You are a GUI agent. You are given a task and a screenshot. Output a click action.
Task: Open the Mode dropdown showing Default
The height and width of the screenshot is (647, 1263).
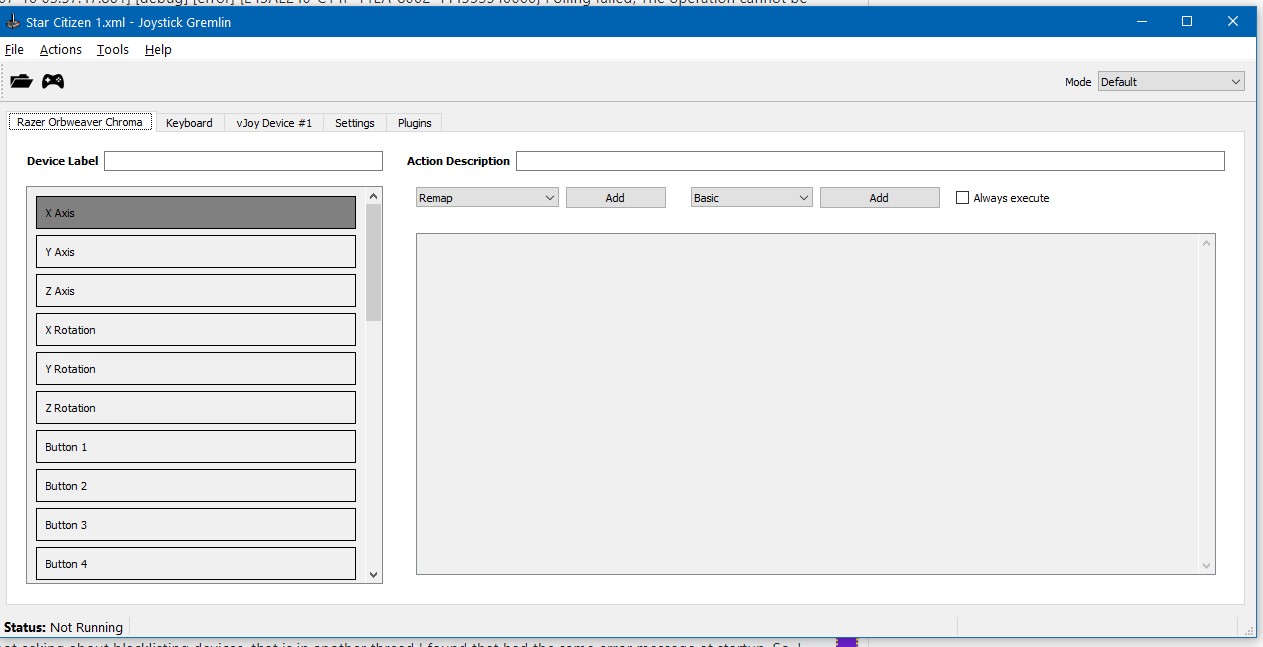(1171, 82)
